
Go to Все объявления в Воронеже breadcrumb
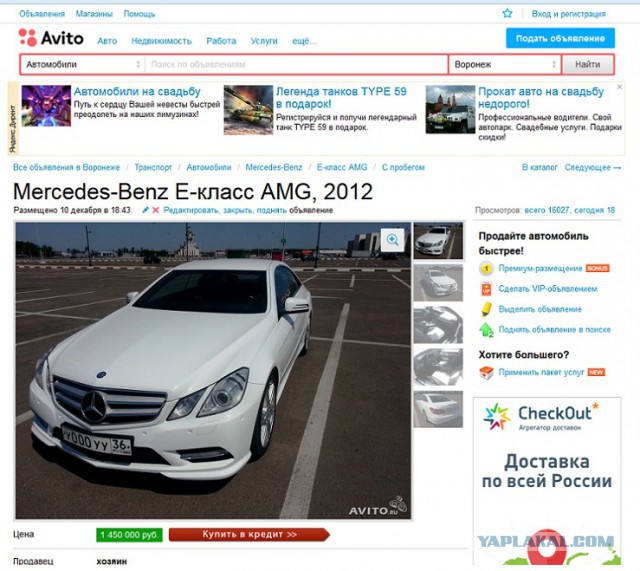[x=67, y=167]
